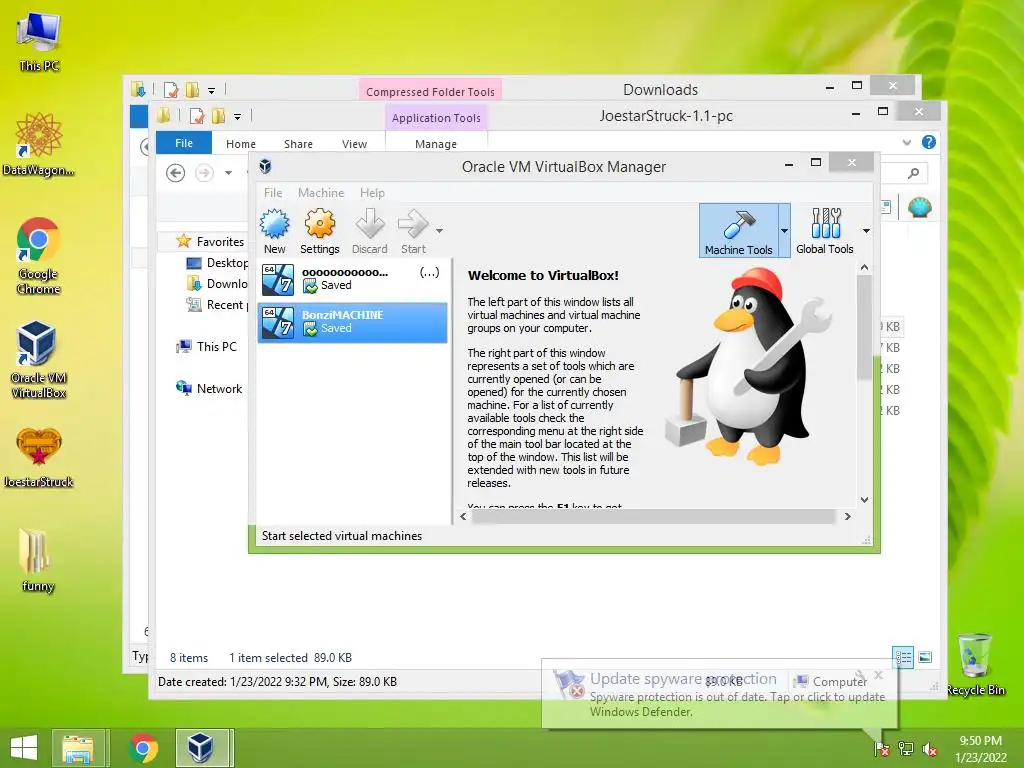
Task: Open JoestarStruck desktop heart icon
Action: point(39,458)
